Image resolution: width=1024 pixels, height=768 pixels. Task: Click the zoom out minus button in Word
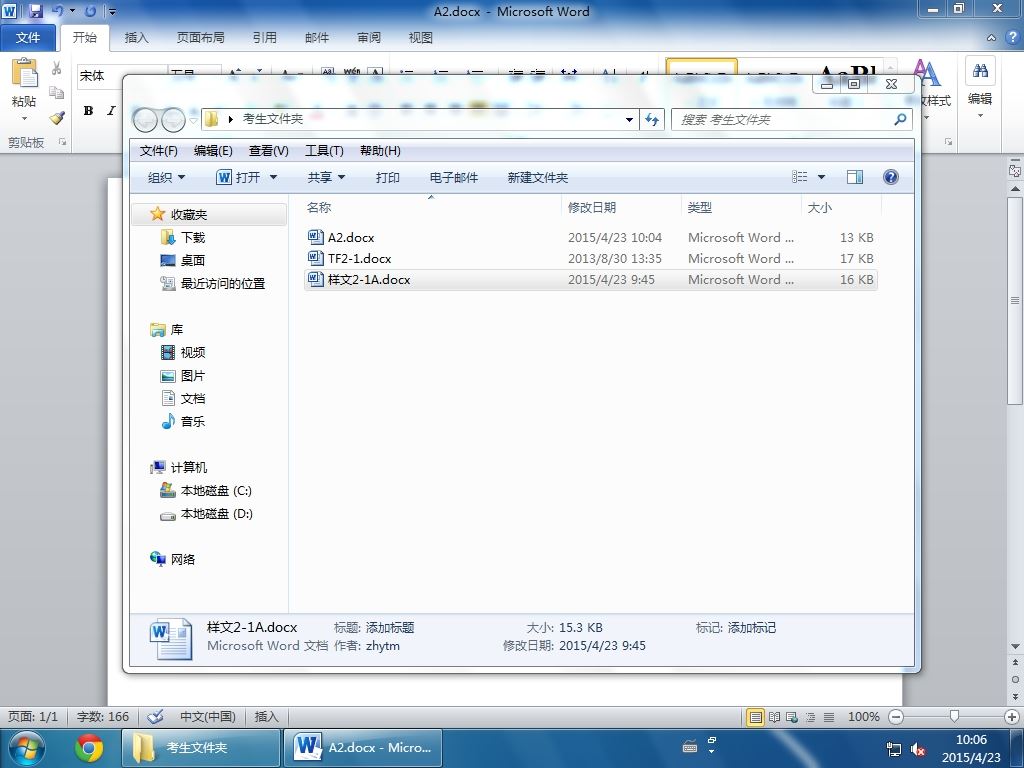(x=896, y=716)
